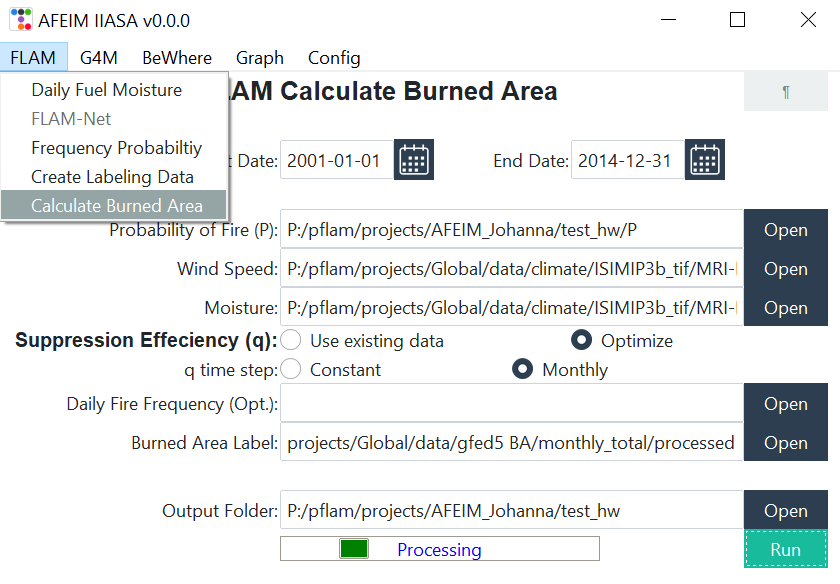Close the AFEIM window

pos(808,20)
